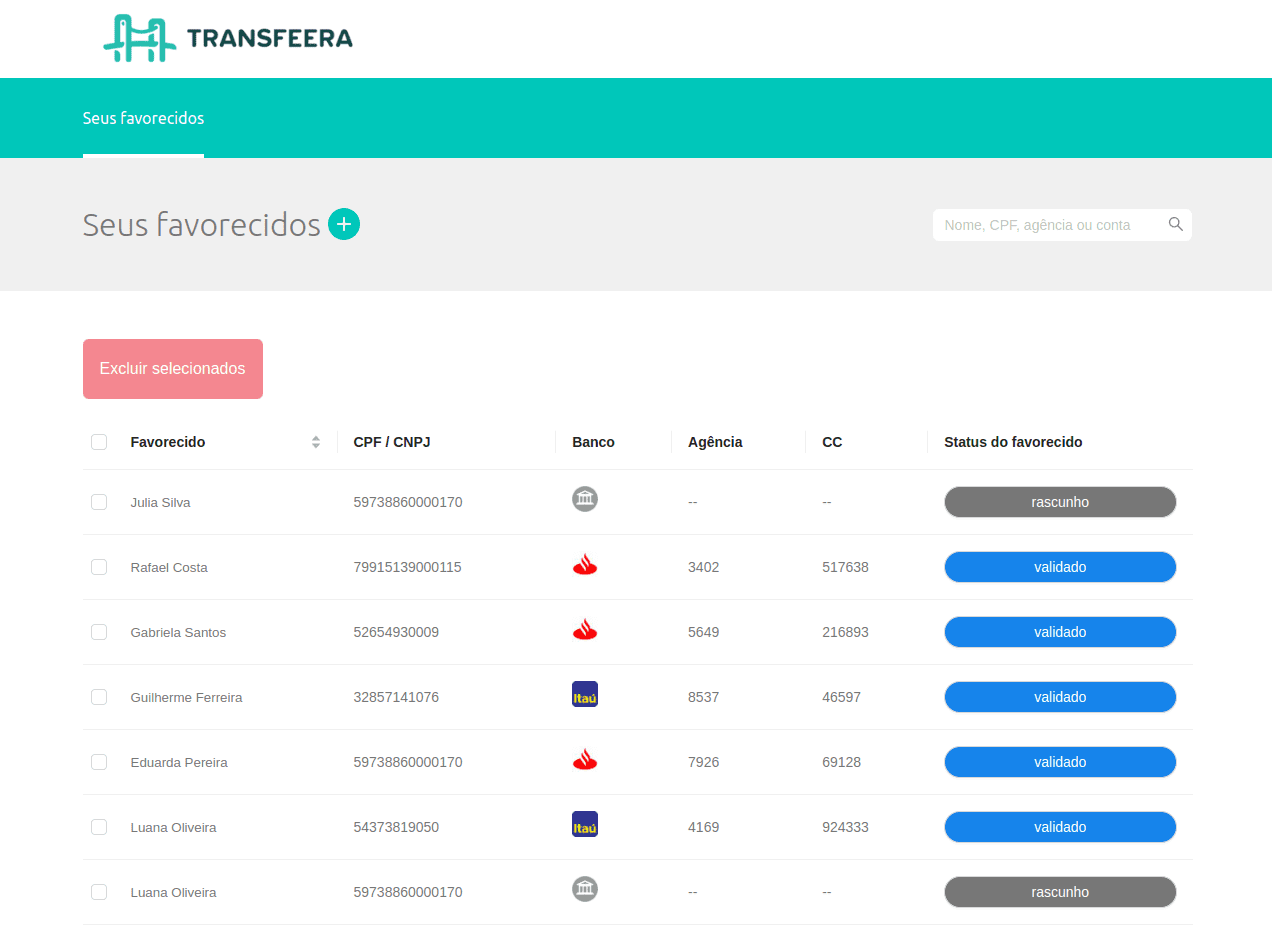The height and width of the screenshot is (936, 1272).
Task: Click the Transfeera bridge logo
Action: pyautogui.click(x=139, y=39)
